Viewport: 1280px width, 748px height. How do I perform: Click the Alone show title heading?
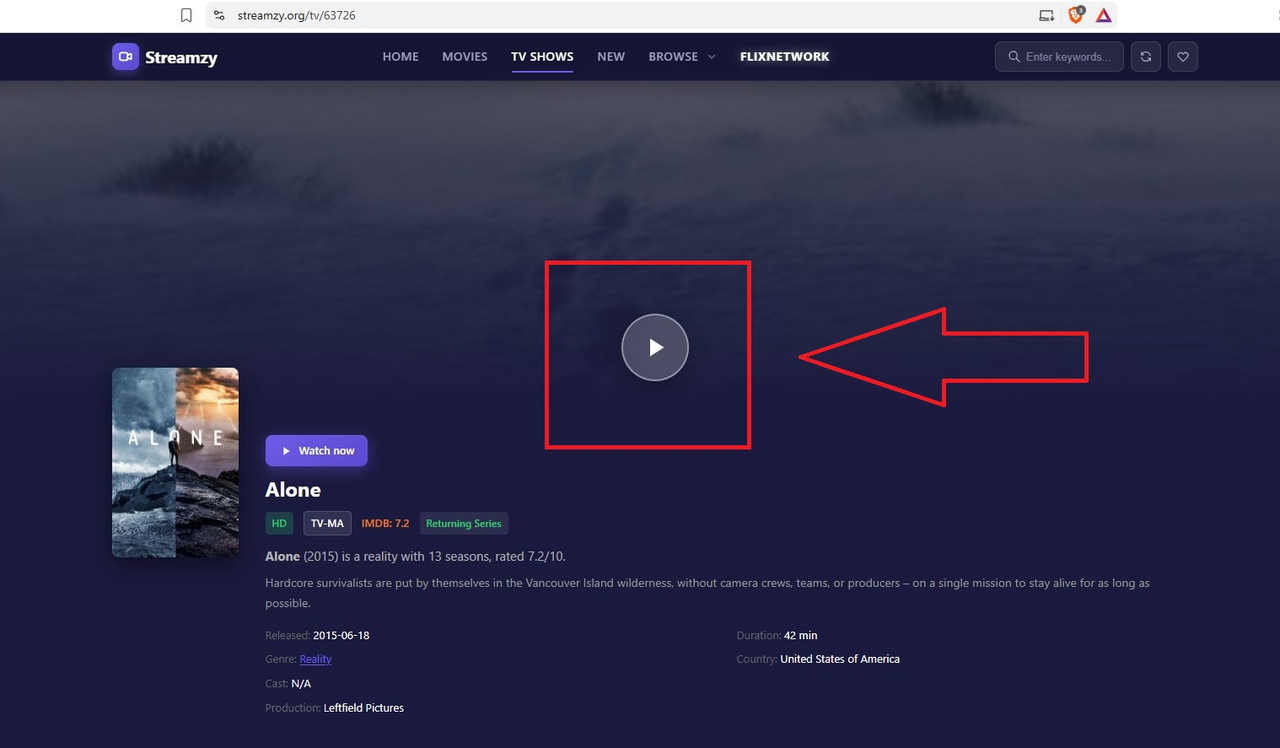pos(293,490)
